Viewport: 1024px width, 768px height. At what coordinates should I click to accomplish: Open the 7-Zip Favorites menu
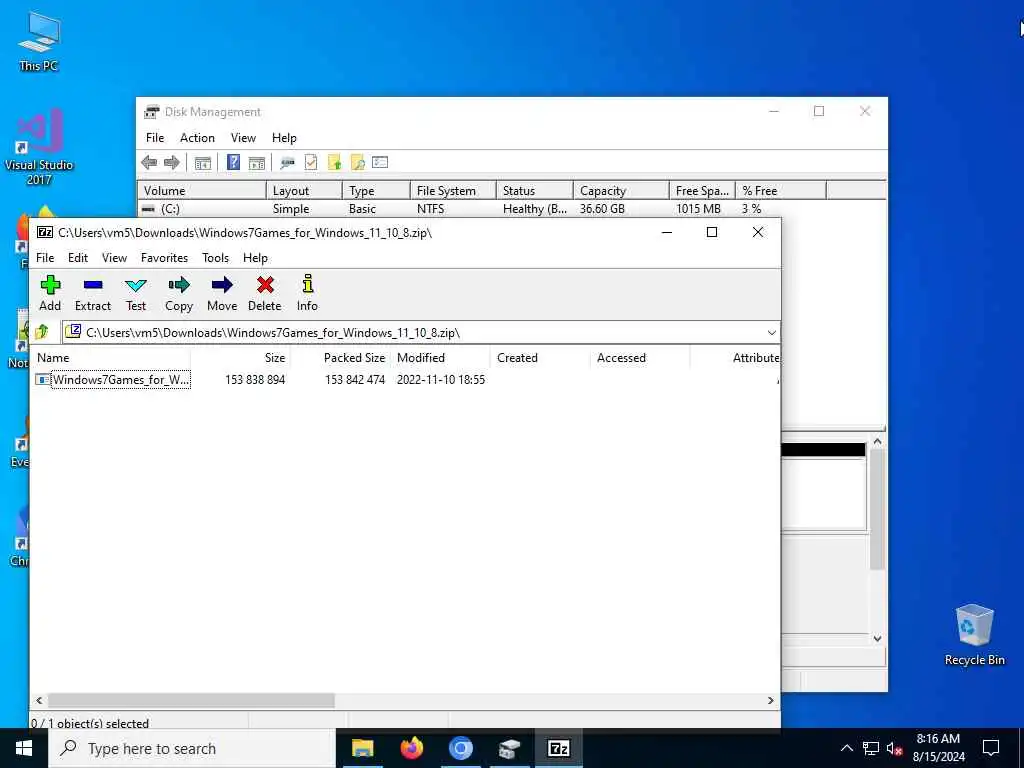[165, 258]
